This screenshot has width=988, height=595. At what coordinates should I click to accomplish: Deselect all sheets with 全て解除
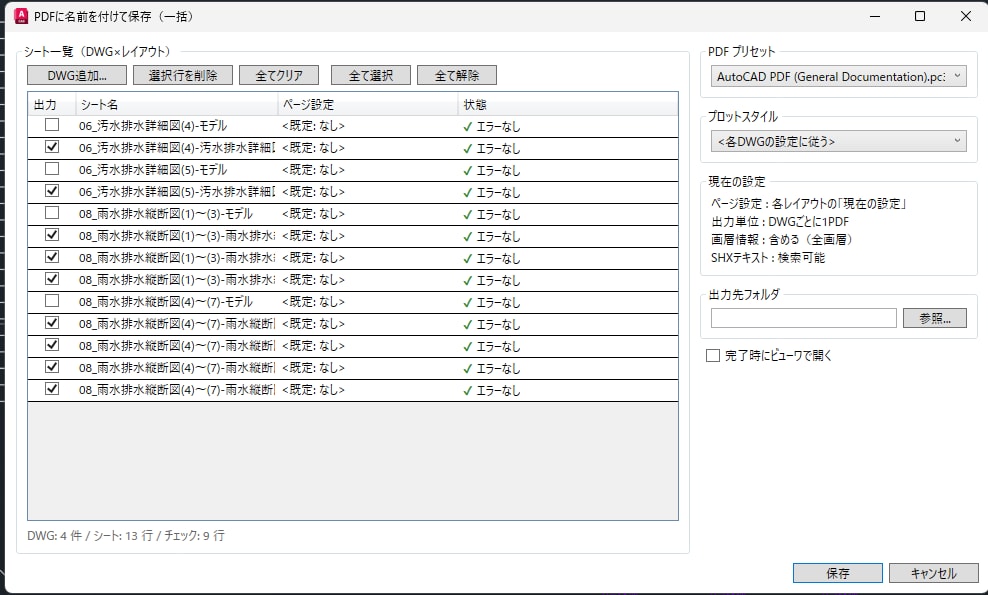(x=457, y=76)
